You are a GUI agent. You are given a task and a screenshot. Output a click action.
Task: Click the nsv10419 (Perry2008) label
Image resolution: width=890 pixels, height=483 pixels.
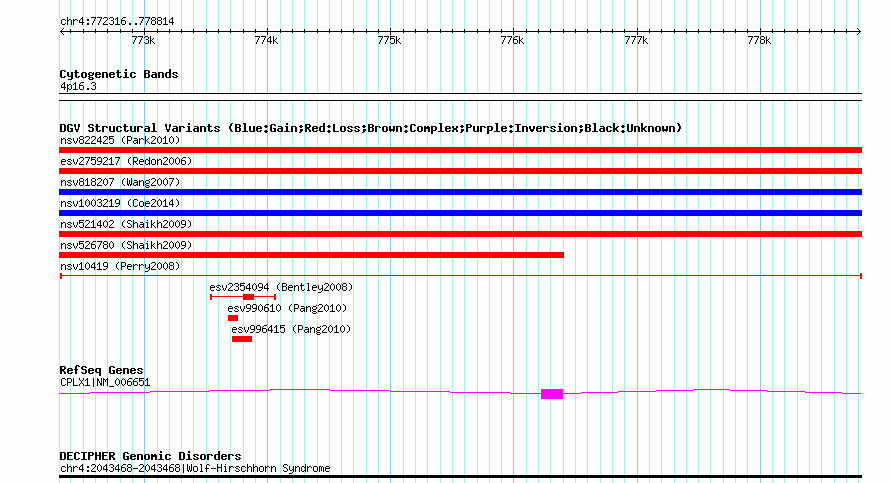[x=120, y=266]
